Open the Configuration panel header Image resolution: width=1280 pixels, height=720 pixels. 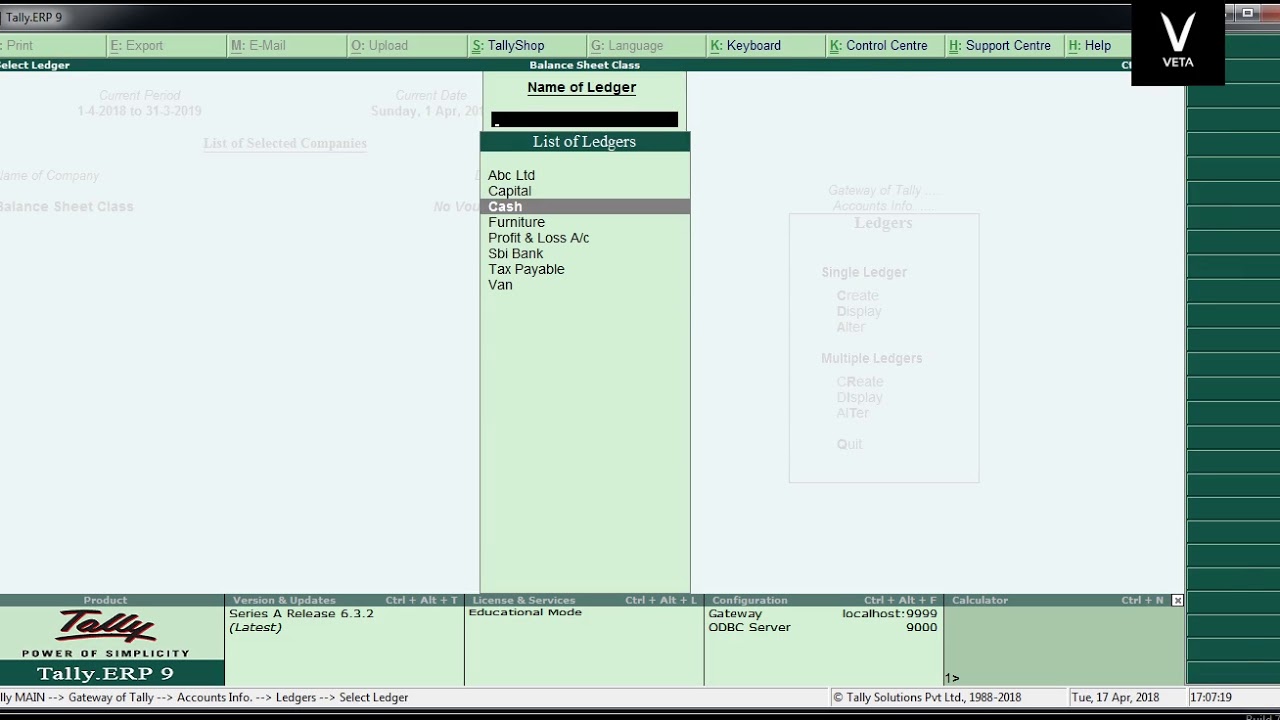[x=825, y=600]
